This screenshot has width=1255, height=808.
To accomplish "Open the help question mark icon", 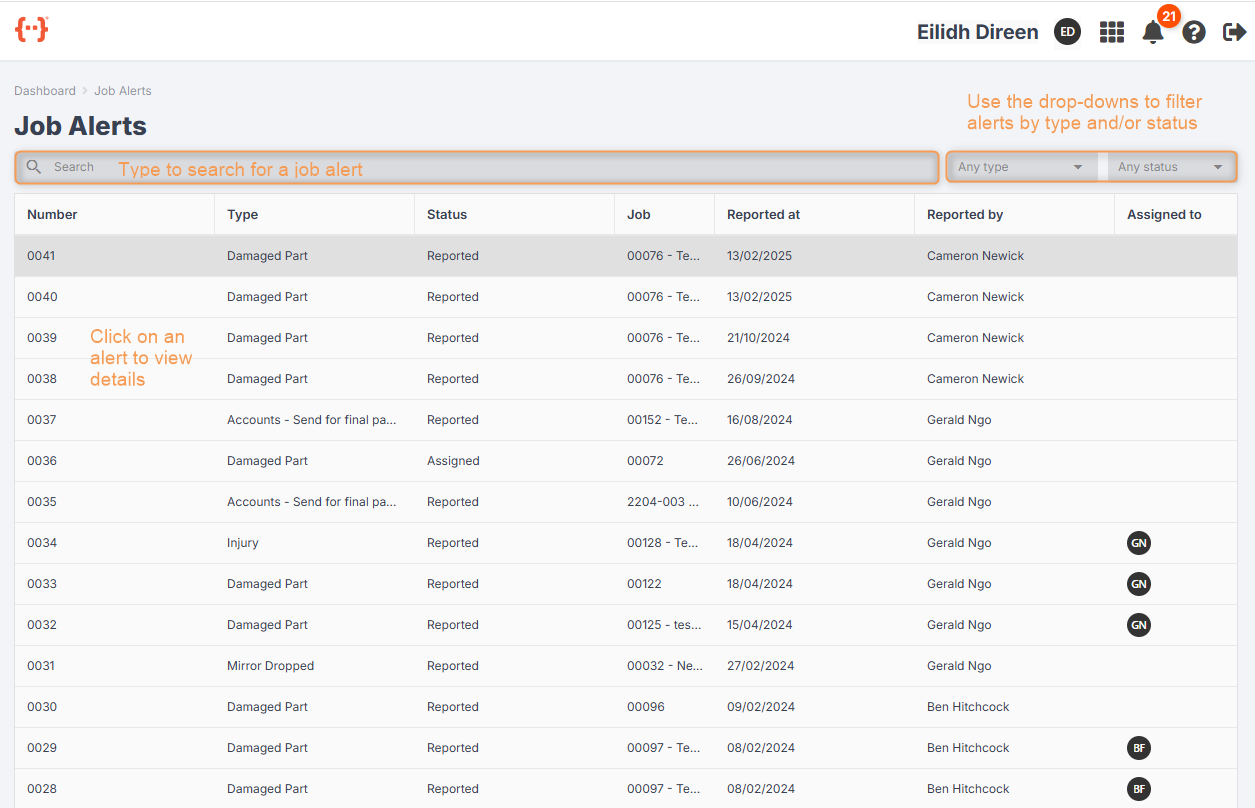I will pyautogui.click(x=1194, y=32).
